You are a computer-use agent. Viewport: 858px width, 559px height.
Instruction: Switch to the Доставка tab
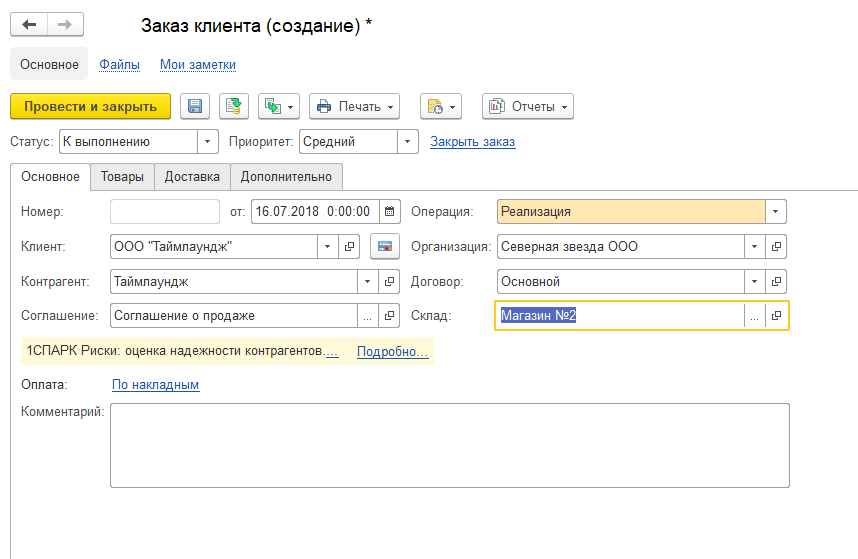pos(192,177)
